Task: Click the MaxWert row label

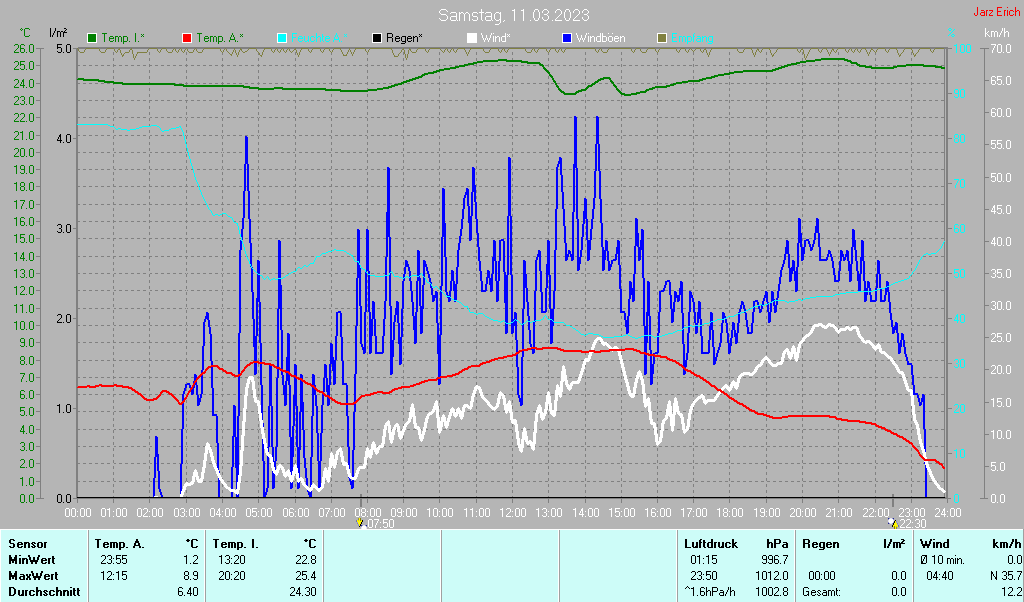Action: [32, 576]
